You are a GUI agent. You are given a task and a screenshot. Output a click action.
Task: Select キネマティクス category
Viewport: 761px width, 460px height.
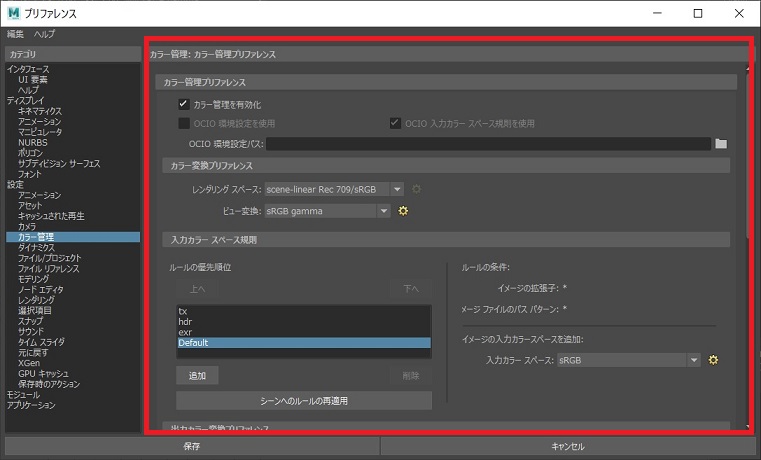(x=40, y=111)
